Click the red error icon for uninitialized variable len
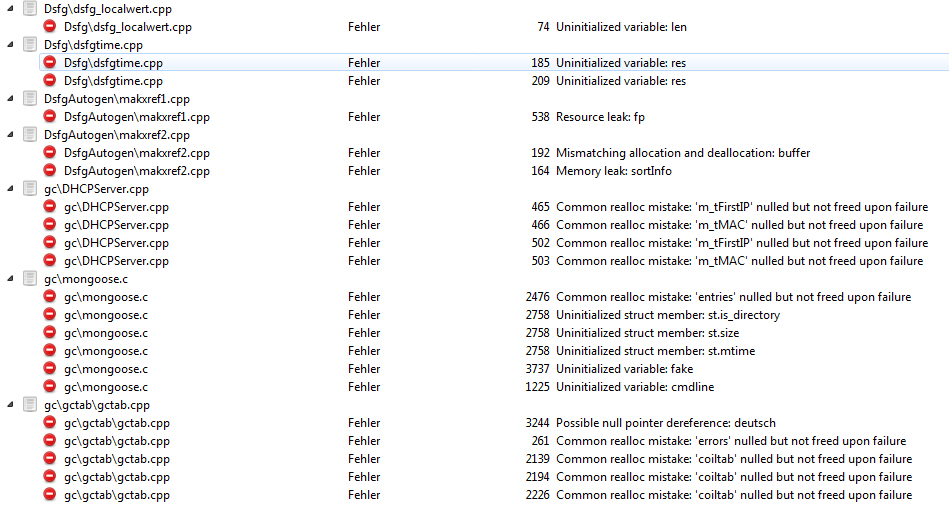Viewport: 949px width, 524px height. [50, 27]
